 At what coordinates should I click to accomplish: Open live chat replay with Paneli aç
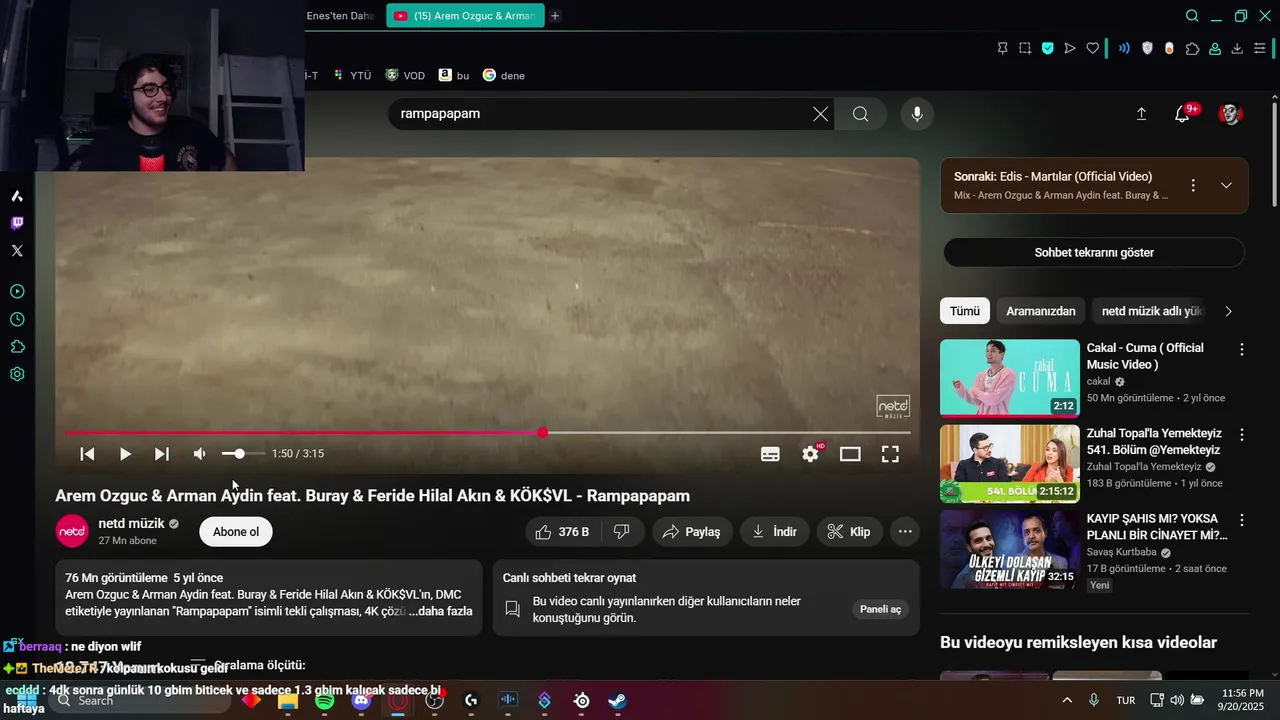click(881, 609)
